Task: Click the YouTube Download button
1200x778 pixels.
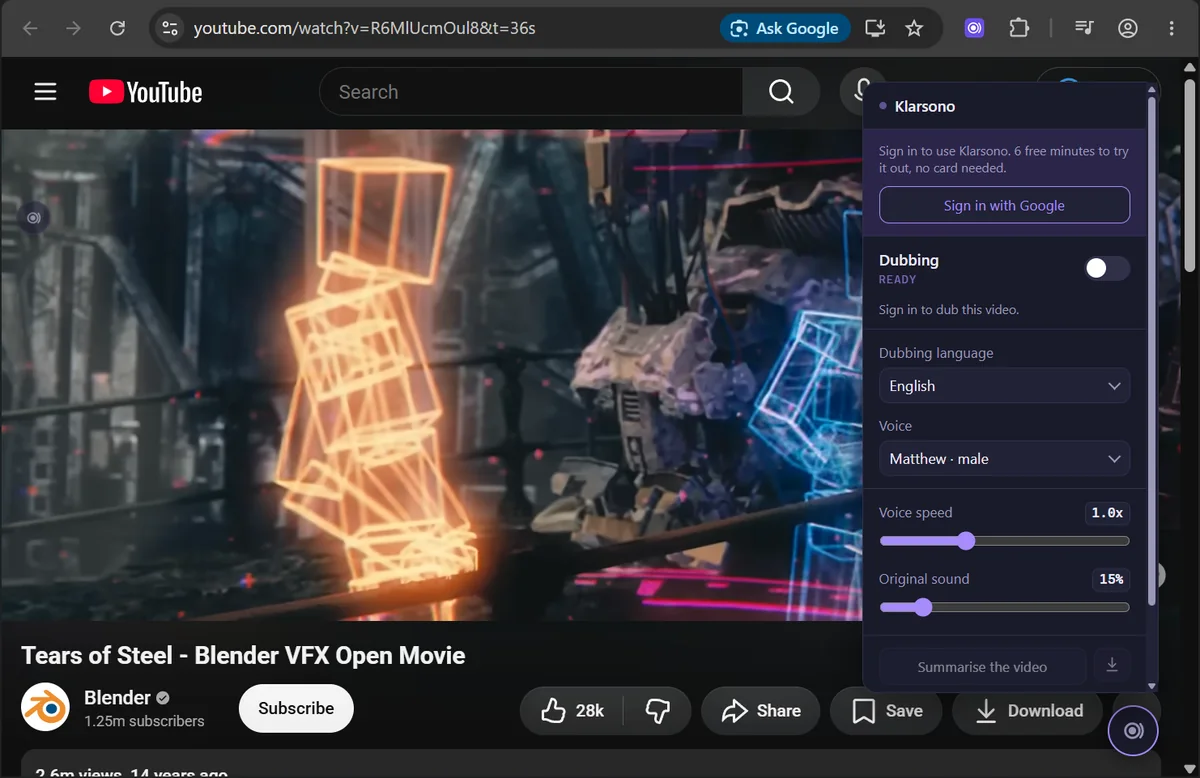Action: click(x=1028, y=711)
